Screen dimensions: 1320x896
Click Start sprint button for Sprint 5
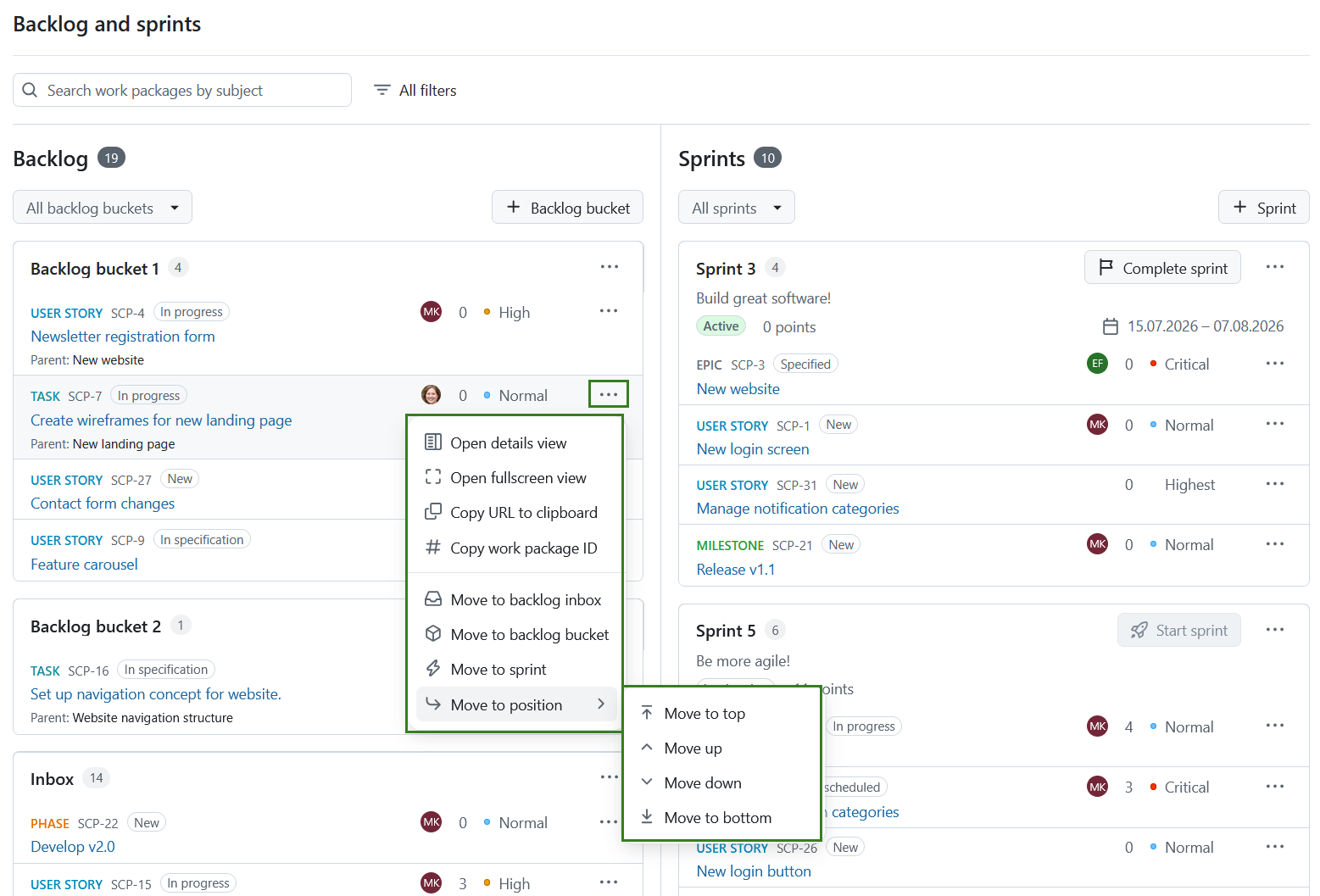(1179, 630)
